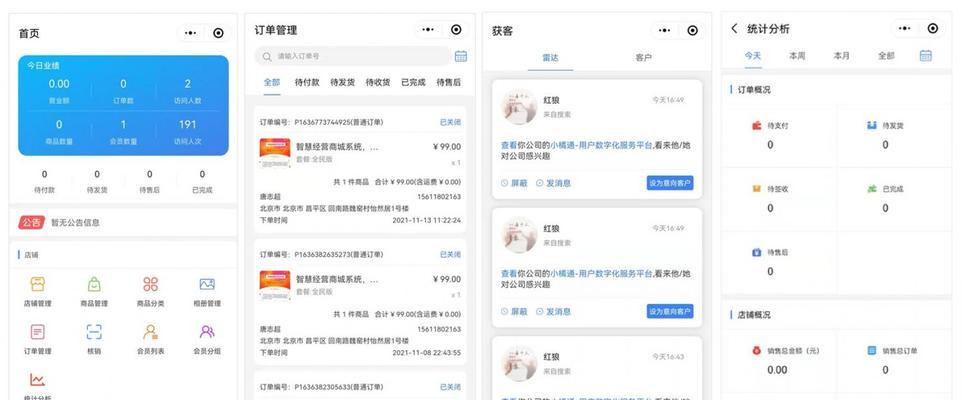Select the 全部 tab in 统计分析
The image size is (962, 400).
[886, 56]
